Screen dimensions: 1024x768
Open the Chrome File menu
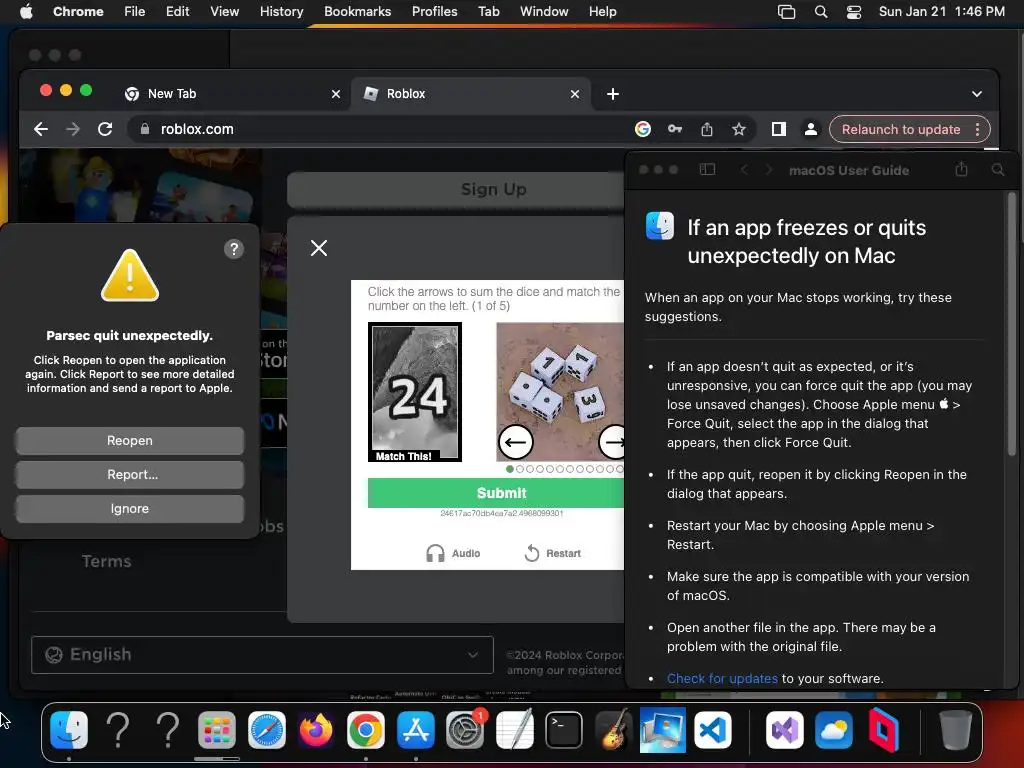pyautogui.click(x=135, y=12)
